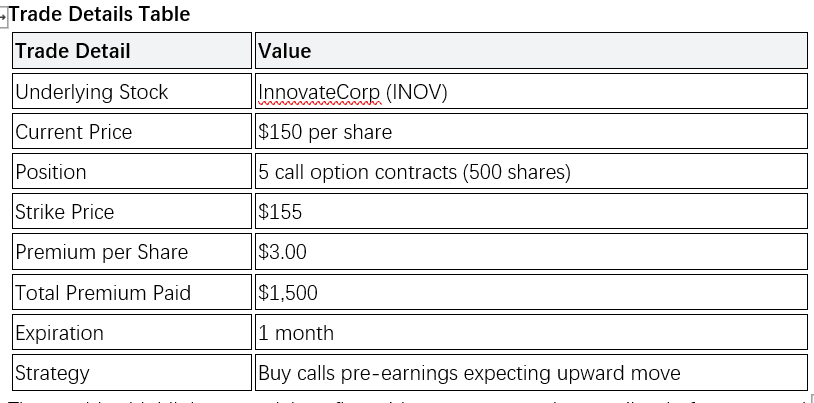814x403 pixels.
Task: Click the misspelled word "InnovateCorp"
Action: pyautogui.click(x=319, y=92)
